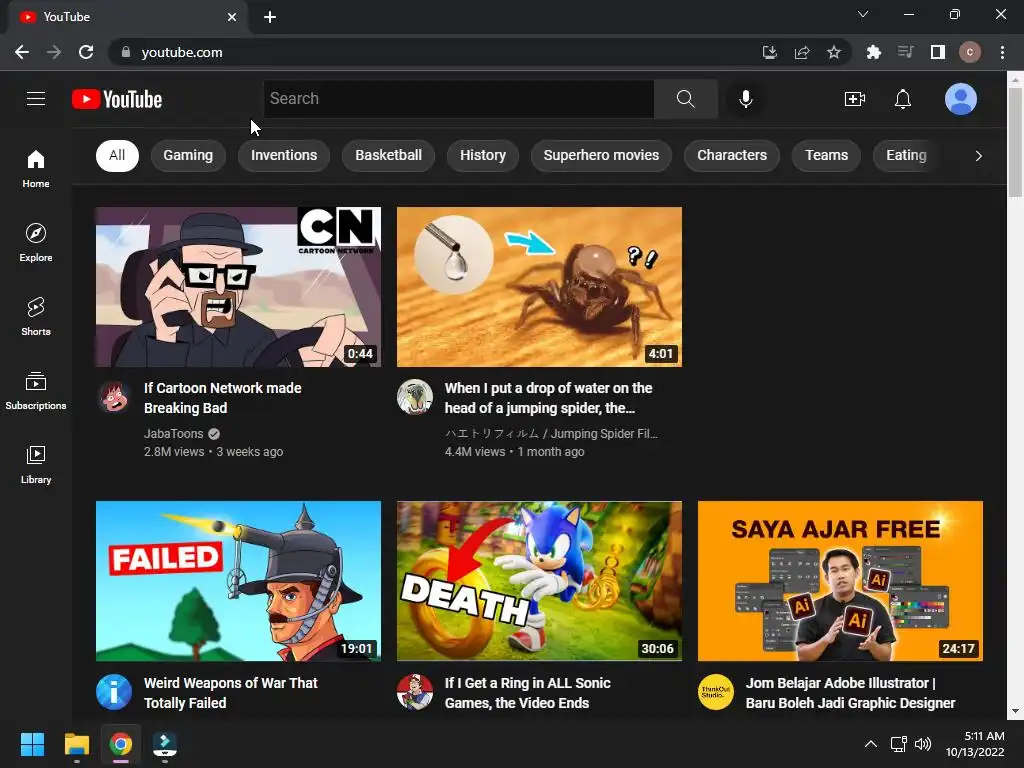Open title 'Weird Weapons of War That Totally Failed'

[x=231, y=693]
